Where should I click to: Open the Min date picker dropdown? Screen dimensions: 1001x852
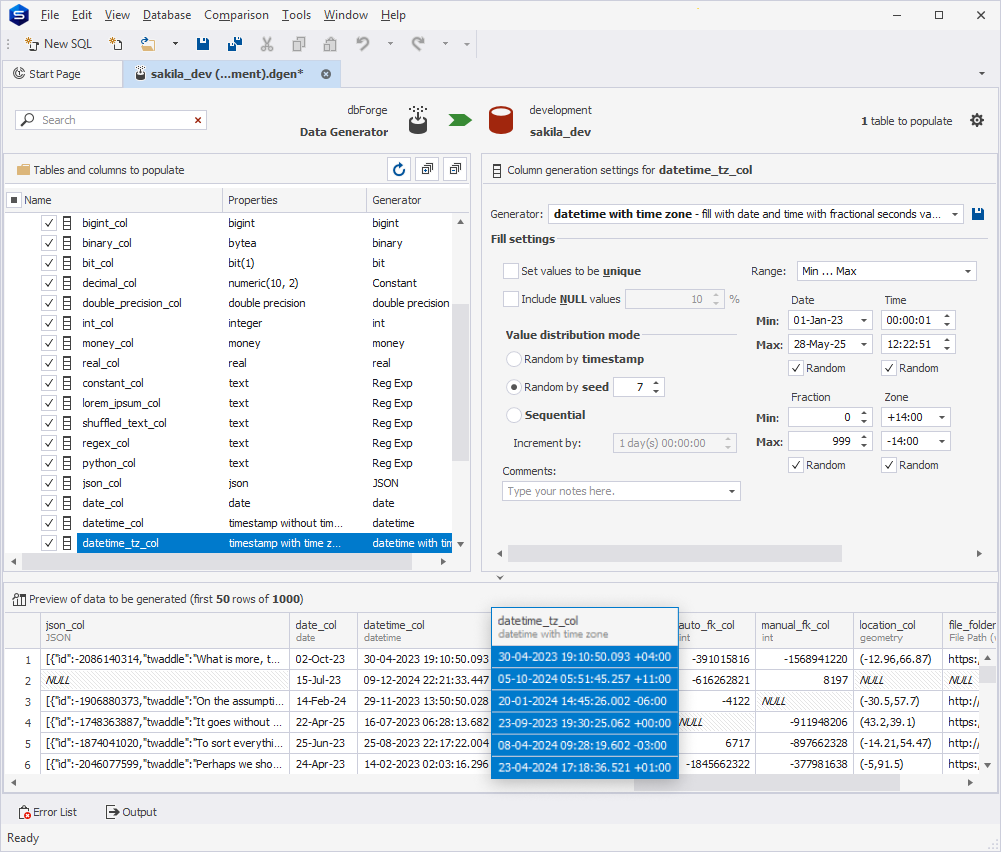[864, 321]
